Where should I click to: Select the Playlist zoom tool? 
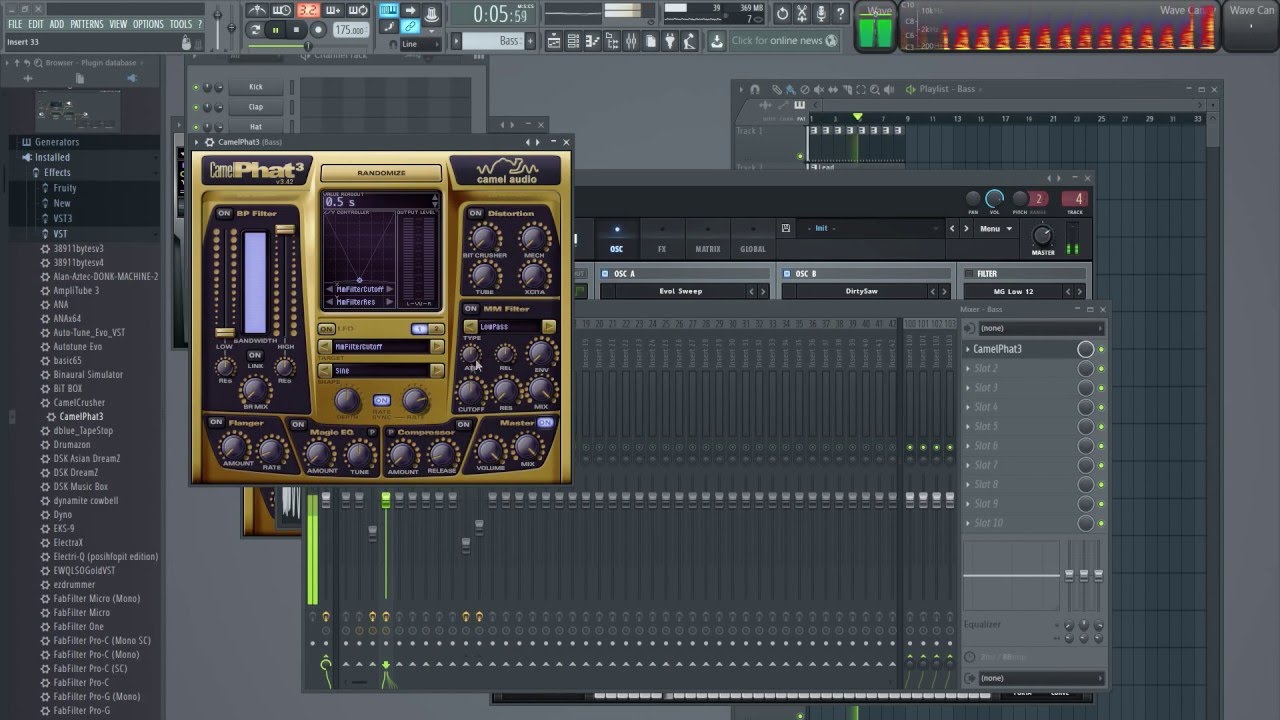click(875, 89)
